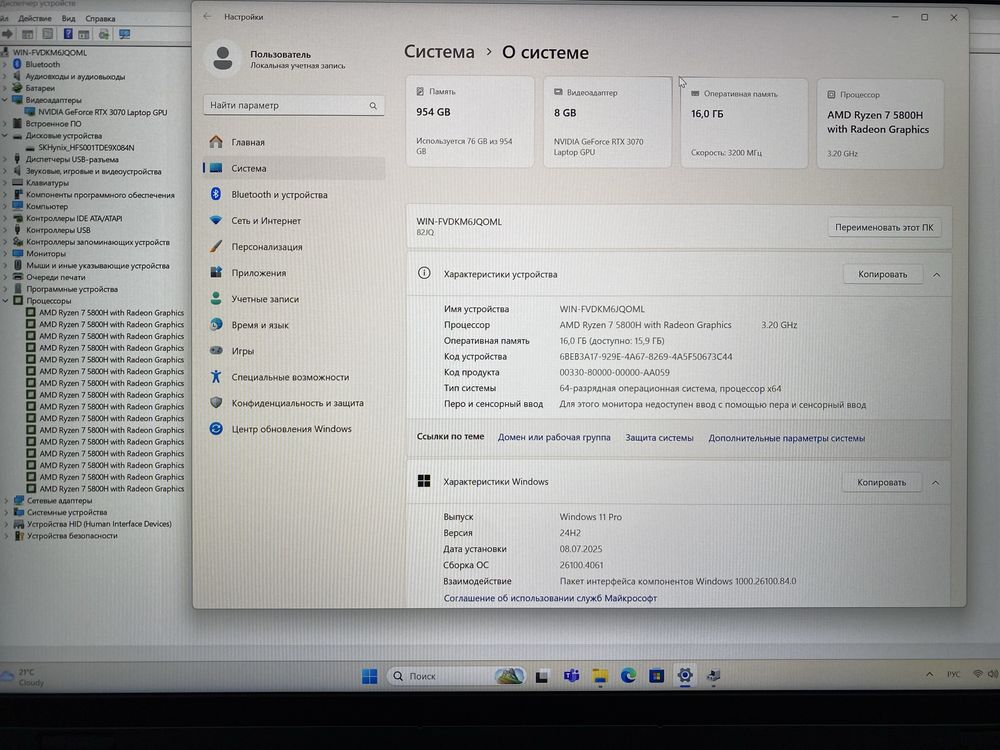Screen dimensions: 1000x750
Task: Click the РУС language indicator in the tray
Action: (953, 674)
